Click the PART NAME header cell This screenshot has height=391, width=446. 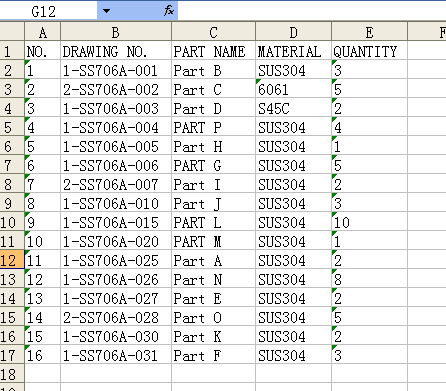(214, 51)
